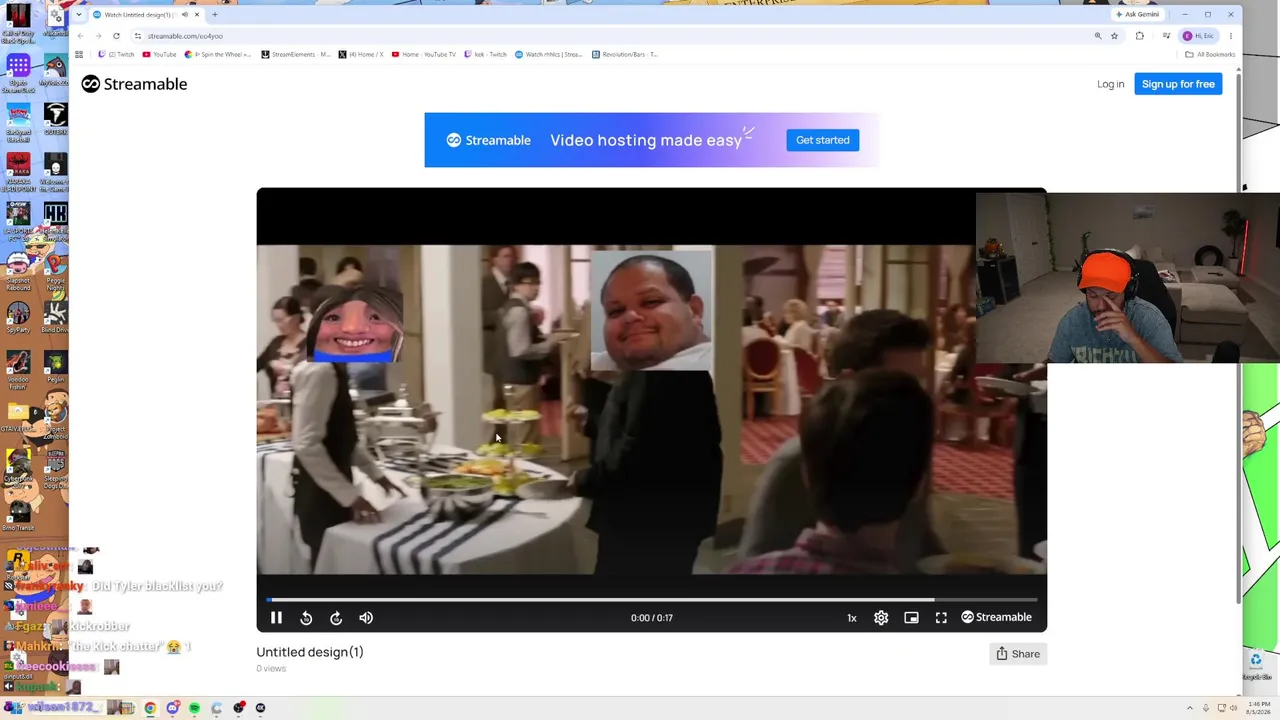Click the video progress bar
The width and height of the screenshot is (1280, 720).
(652, 600)
